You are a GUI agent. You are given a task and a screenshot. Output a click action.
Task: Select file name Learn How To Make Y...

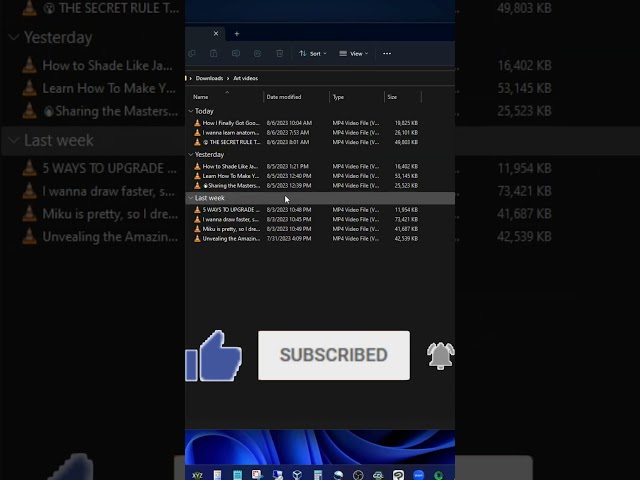231,176
